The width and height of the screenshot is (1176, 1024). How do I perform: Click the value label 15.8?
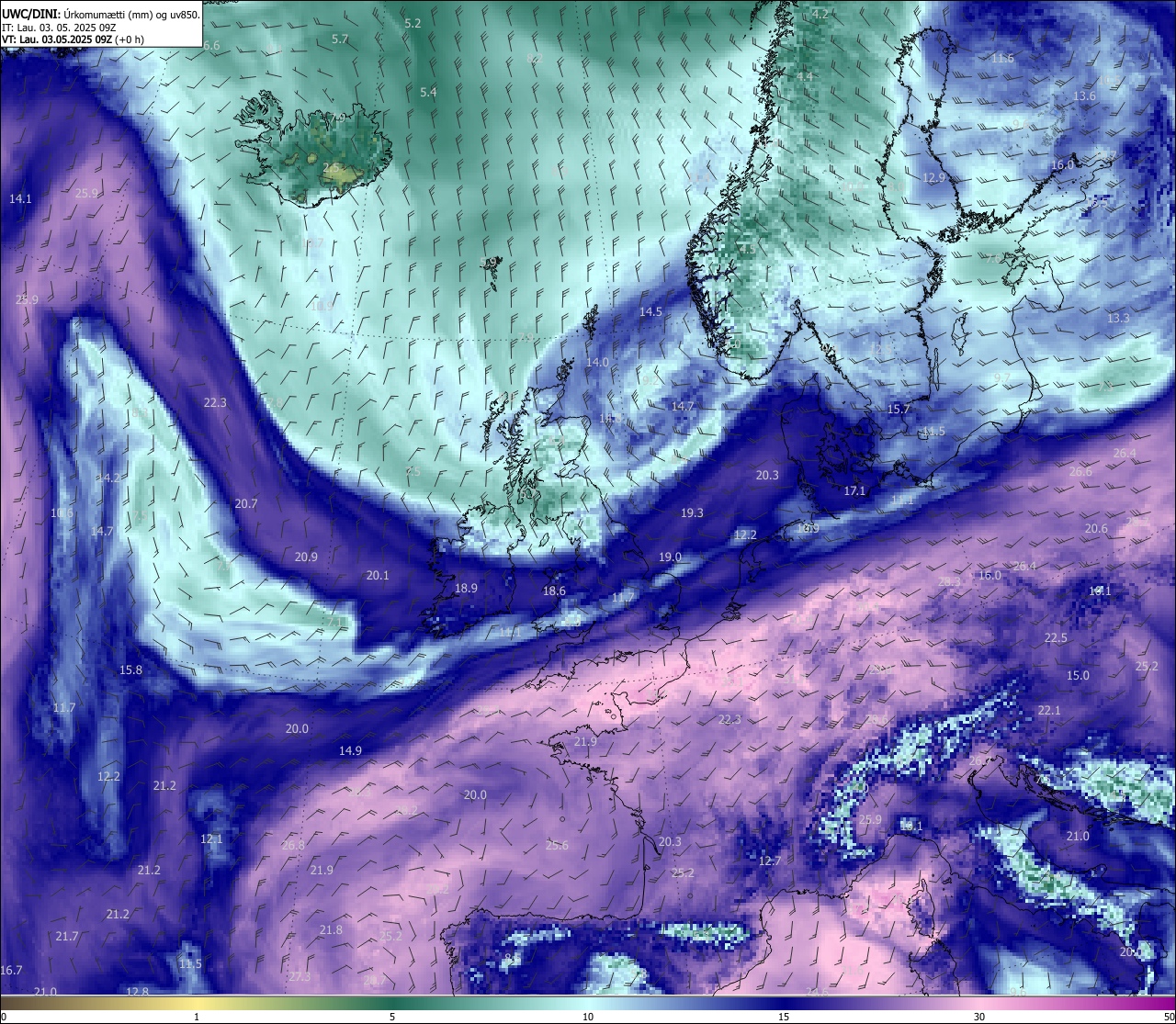pos(131,670)
